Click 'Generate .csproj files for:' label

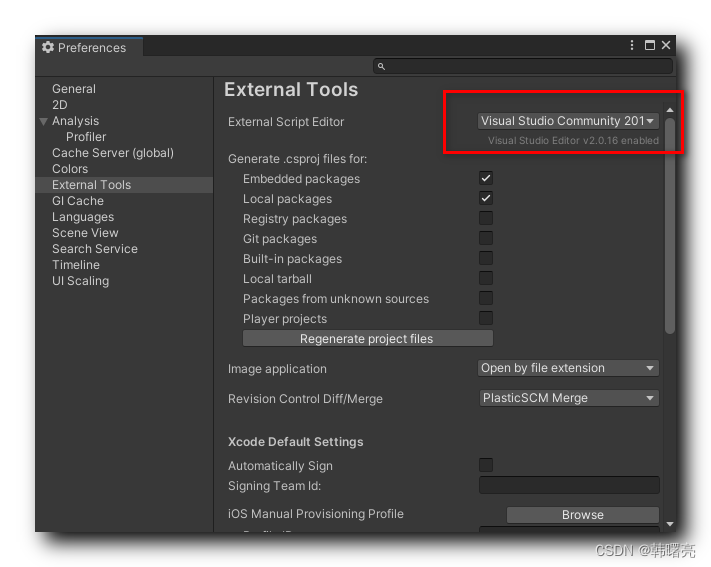click(x=297, y=159)
